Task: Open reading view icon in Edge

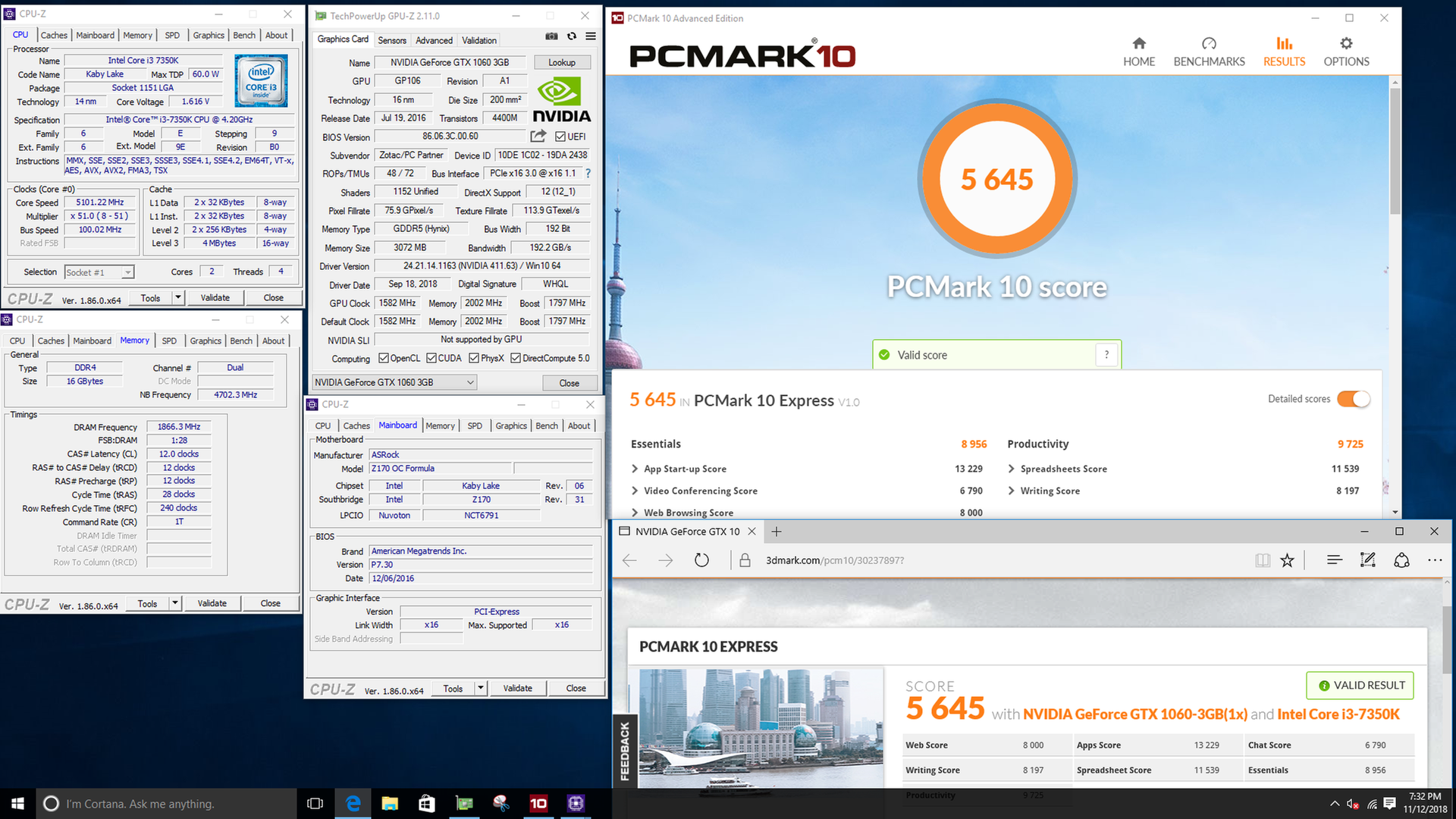Action: click(1262, 560)
